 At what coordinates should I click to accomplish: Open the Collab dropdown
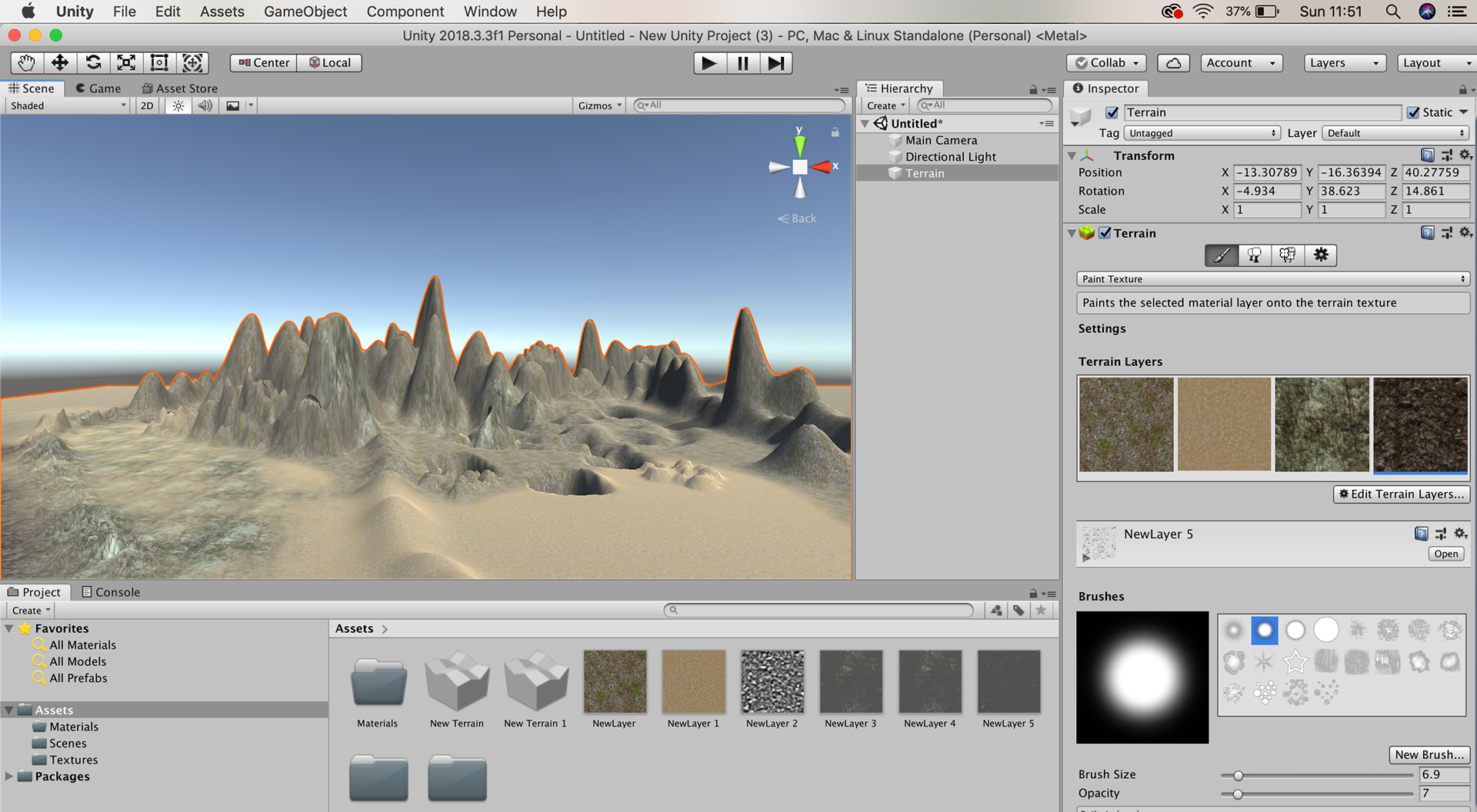1106,63
